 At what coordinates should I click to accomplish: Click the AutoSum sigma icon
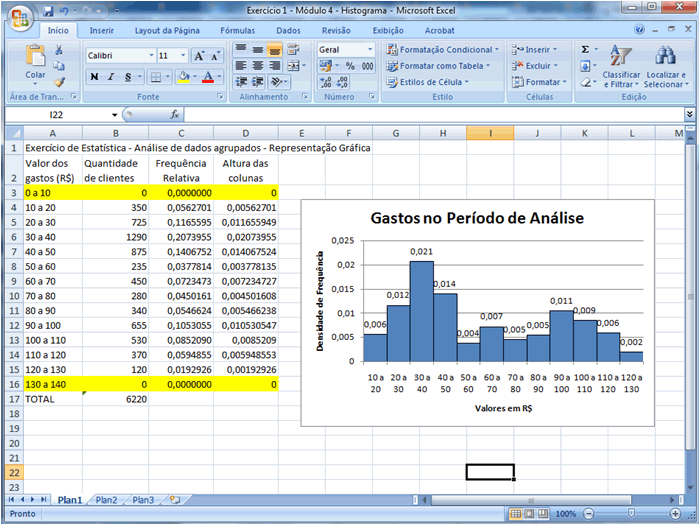(586, 49)
